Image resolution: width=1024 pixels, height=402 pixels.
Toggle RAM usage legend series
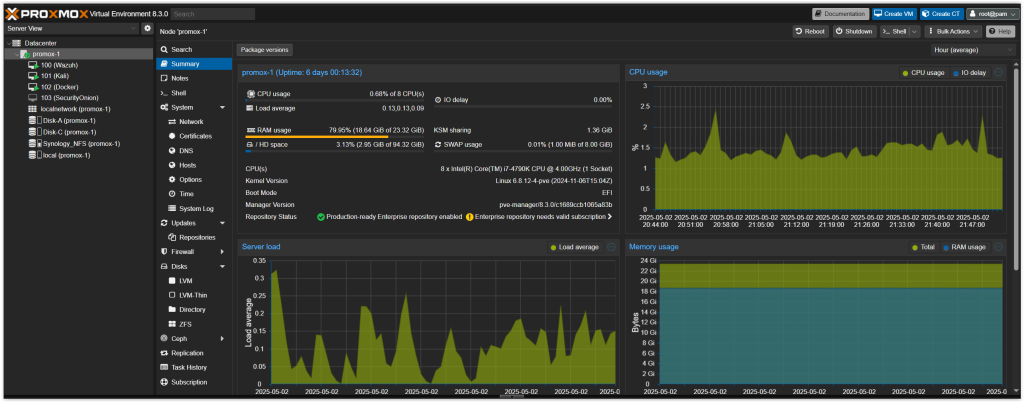[x=965, y=247]
